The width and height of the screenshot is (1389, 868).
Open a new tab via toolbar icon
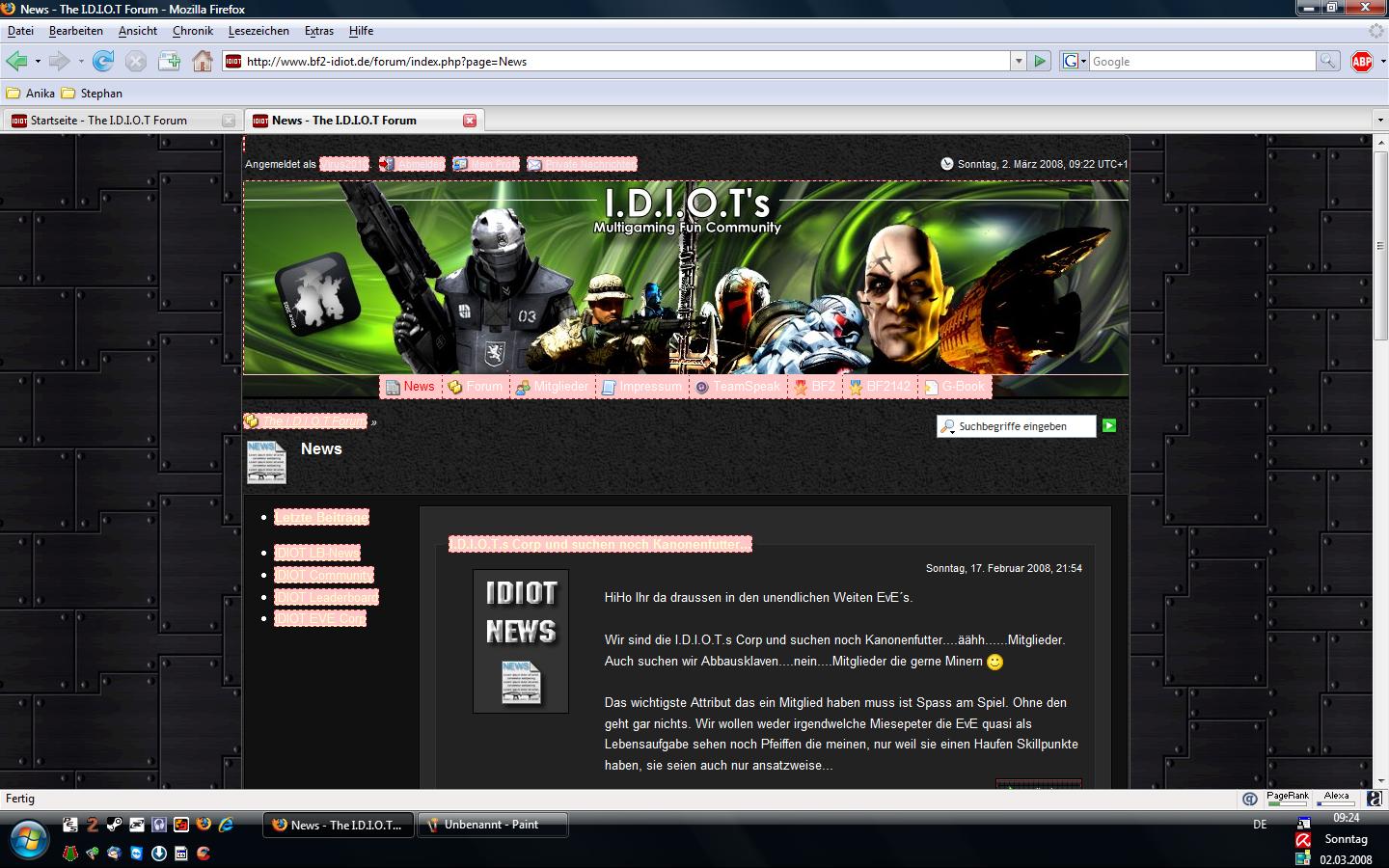169,61
